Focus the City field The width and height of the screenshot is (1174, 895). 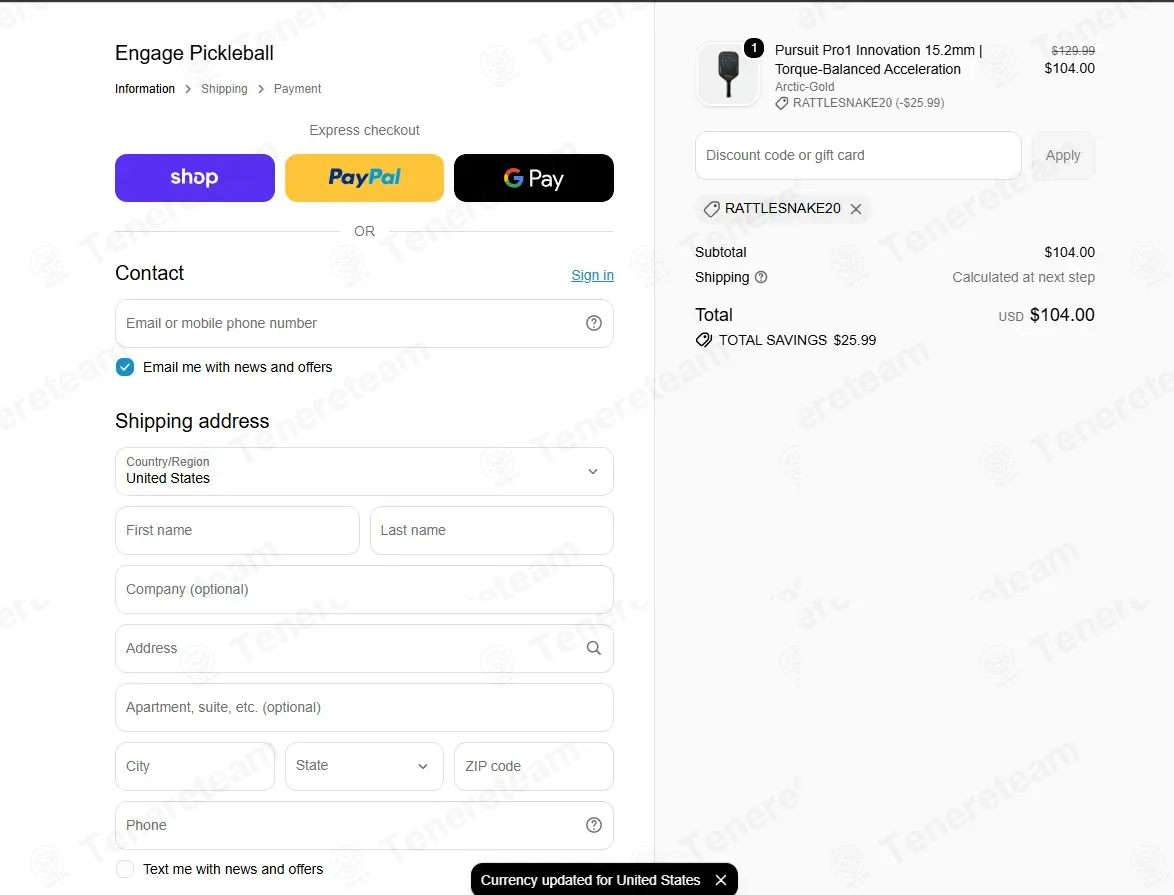click(195, 766)
